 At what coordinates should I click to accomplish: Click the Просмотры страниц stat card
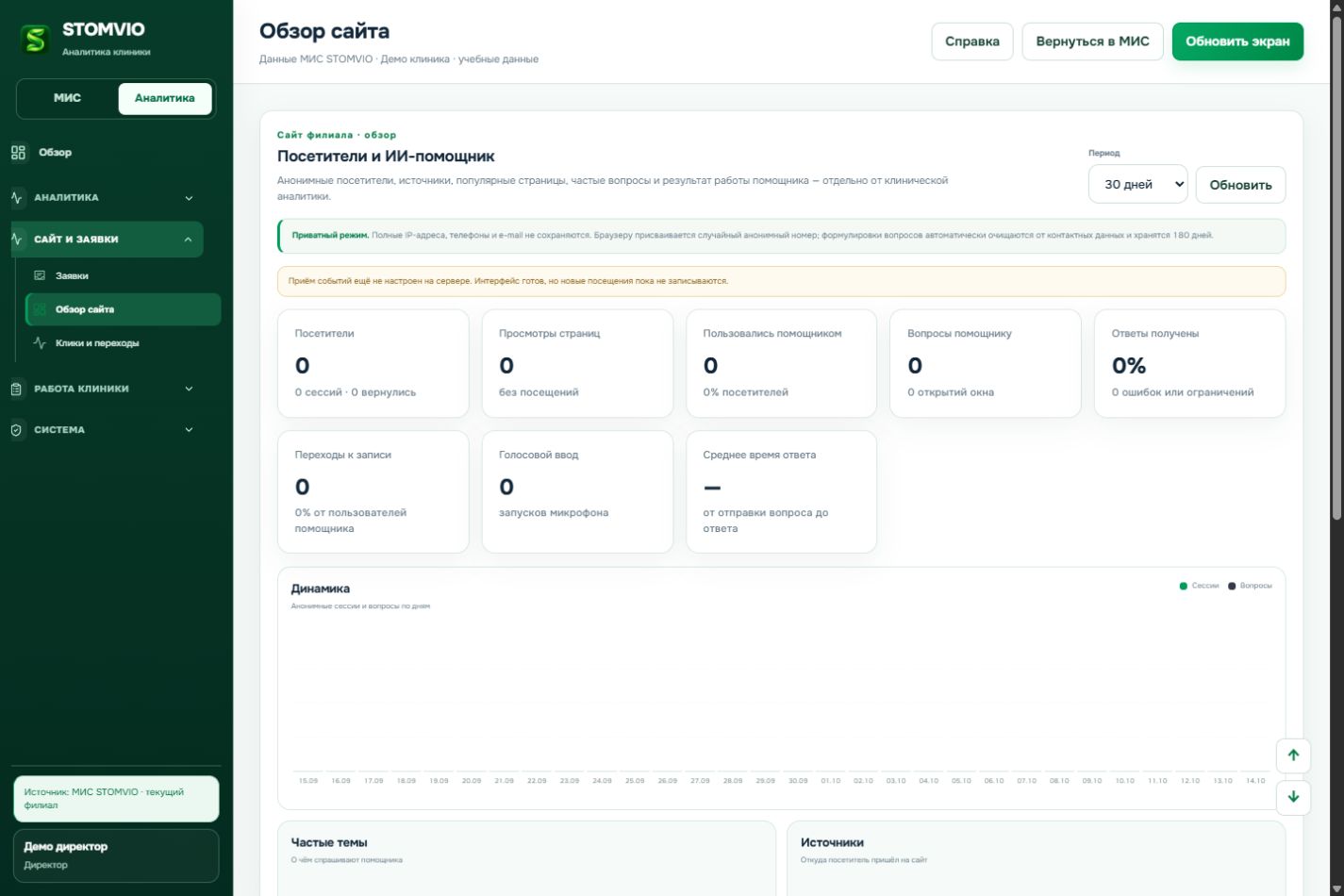[577, 363]
